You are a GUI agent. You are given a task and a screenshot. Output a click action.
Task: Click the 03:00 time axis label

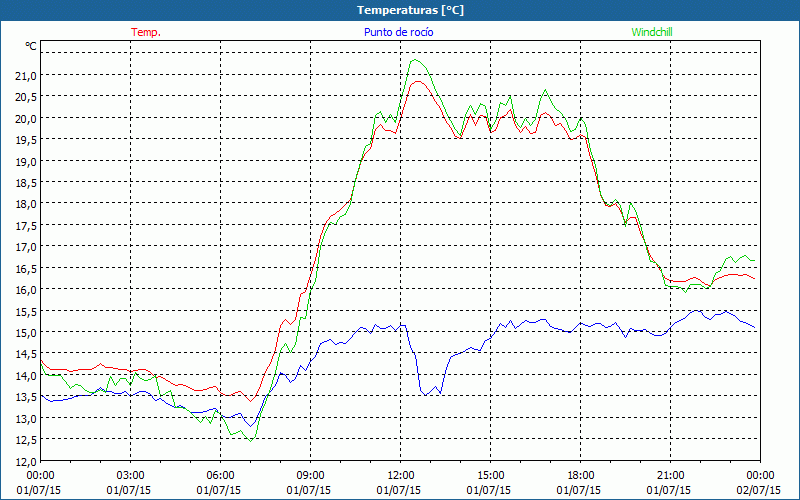coord(131,476)
